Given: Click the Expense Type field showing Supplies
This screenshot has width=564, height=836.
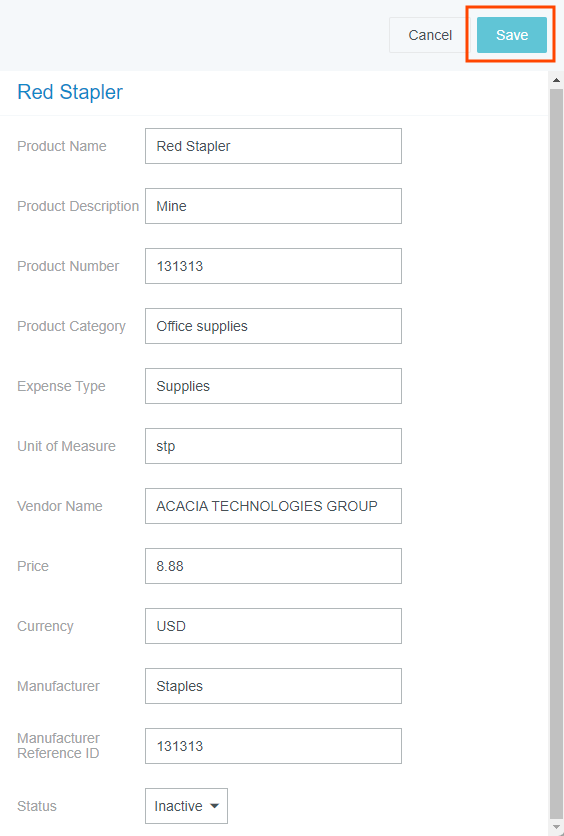Looking at the screenshot, I should tap(273, 386).
